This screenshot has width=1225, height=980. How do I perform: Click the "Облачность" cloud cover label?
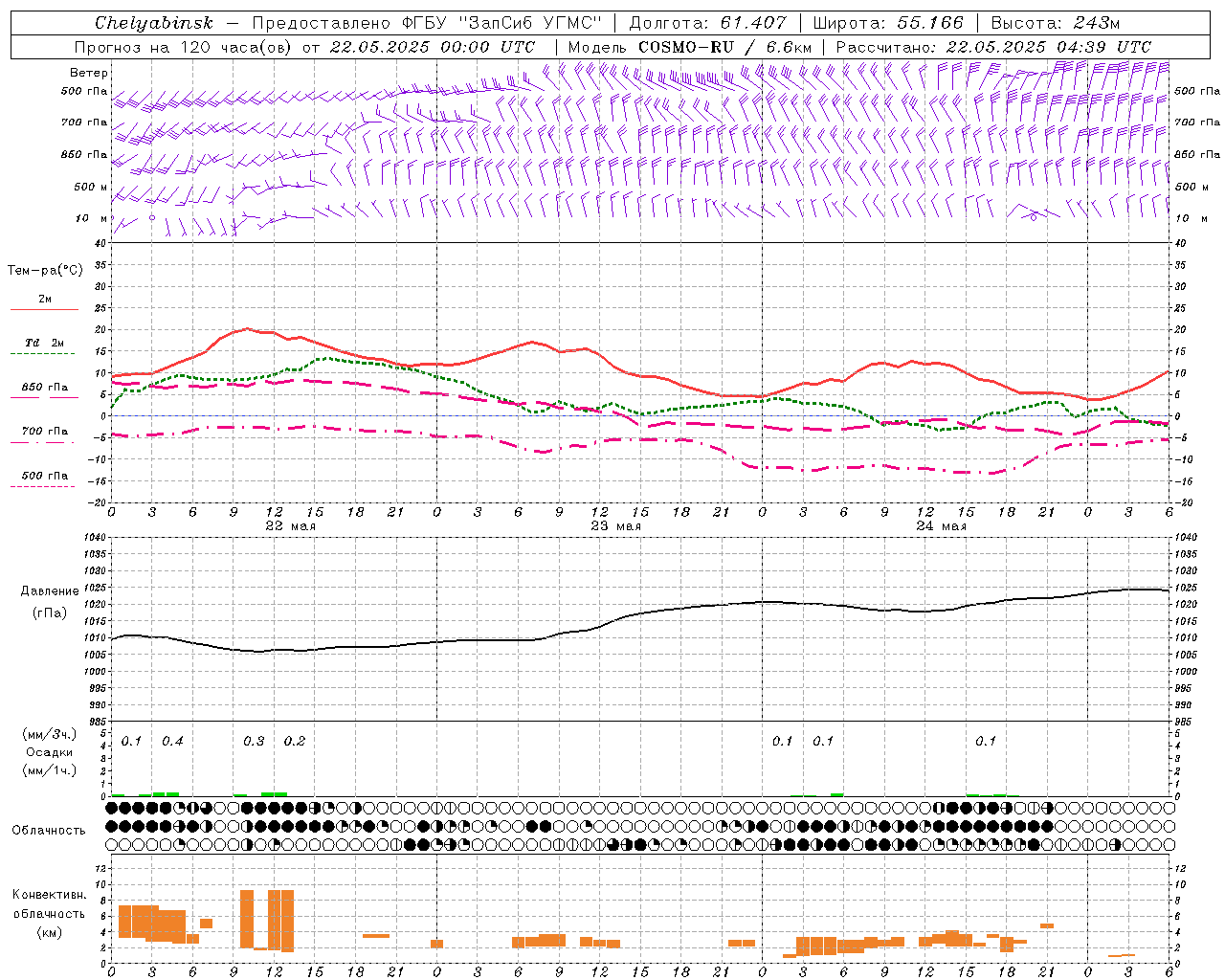[x=49, y=830]
